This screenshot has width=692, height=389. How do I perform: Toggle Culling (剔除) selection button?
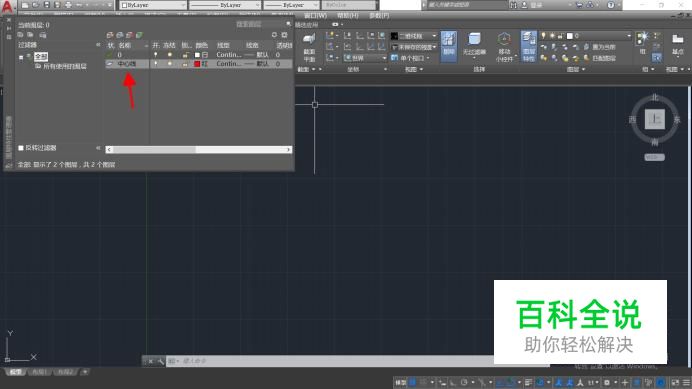pos(449,46)
